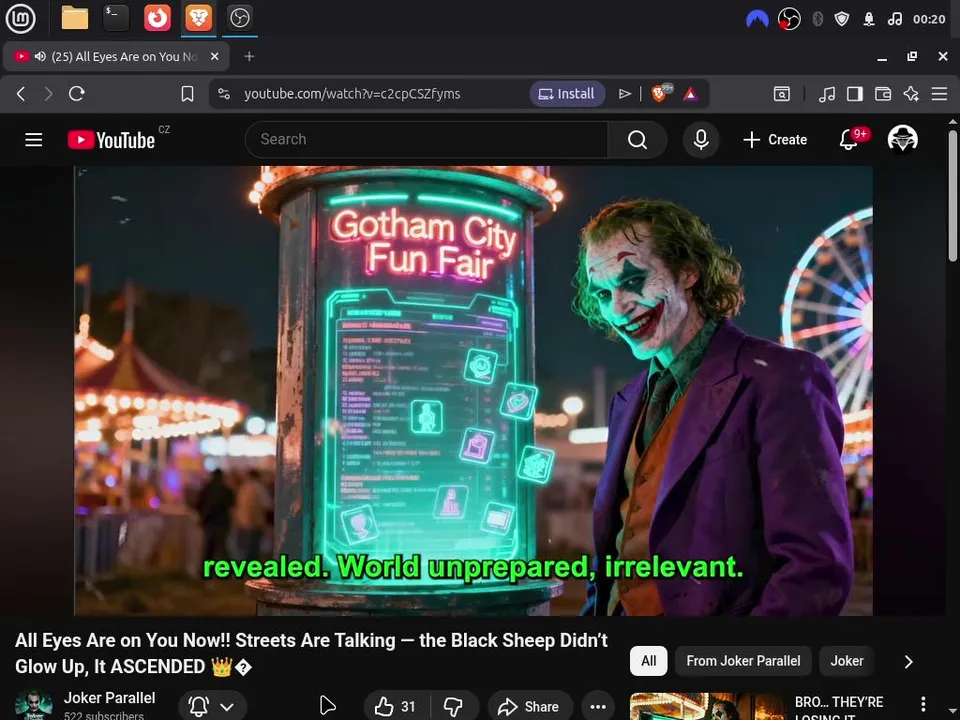
Task: Expand subscription notification bell dropdown
Action: (212, 707)
